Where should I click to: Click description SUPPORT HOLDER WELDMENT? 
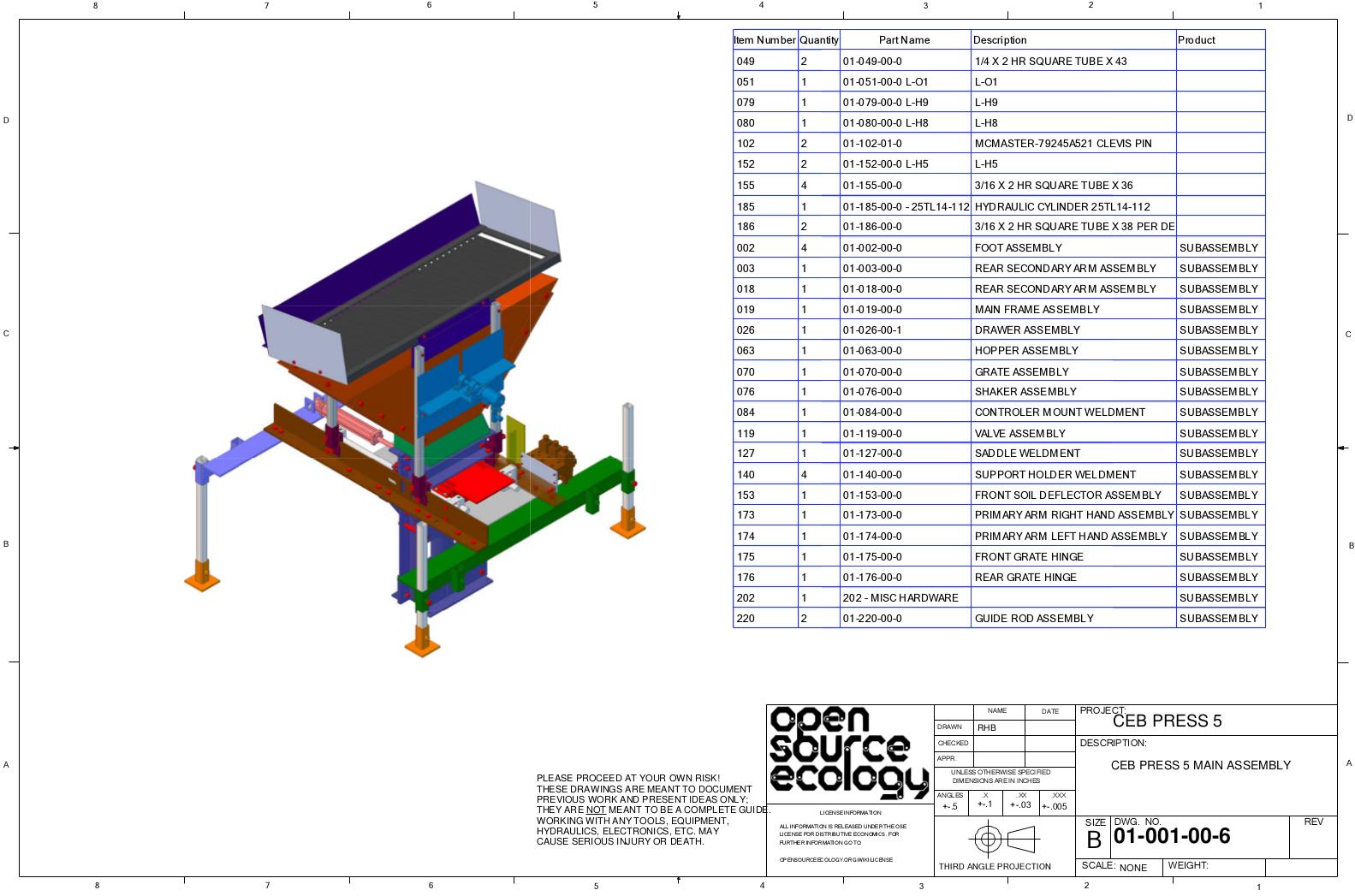(x=1055, y=475)
